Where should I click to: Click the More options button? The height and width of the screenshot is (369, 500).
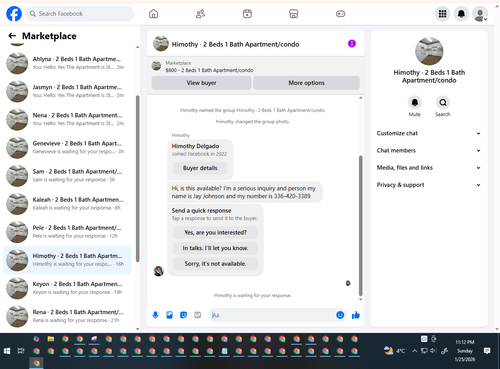(x=306, y=83)
